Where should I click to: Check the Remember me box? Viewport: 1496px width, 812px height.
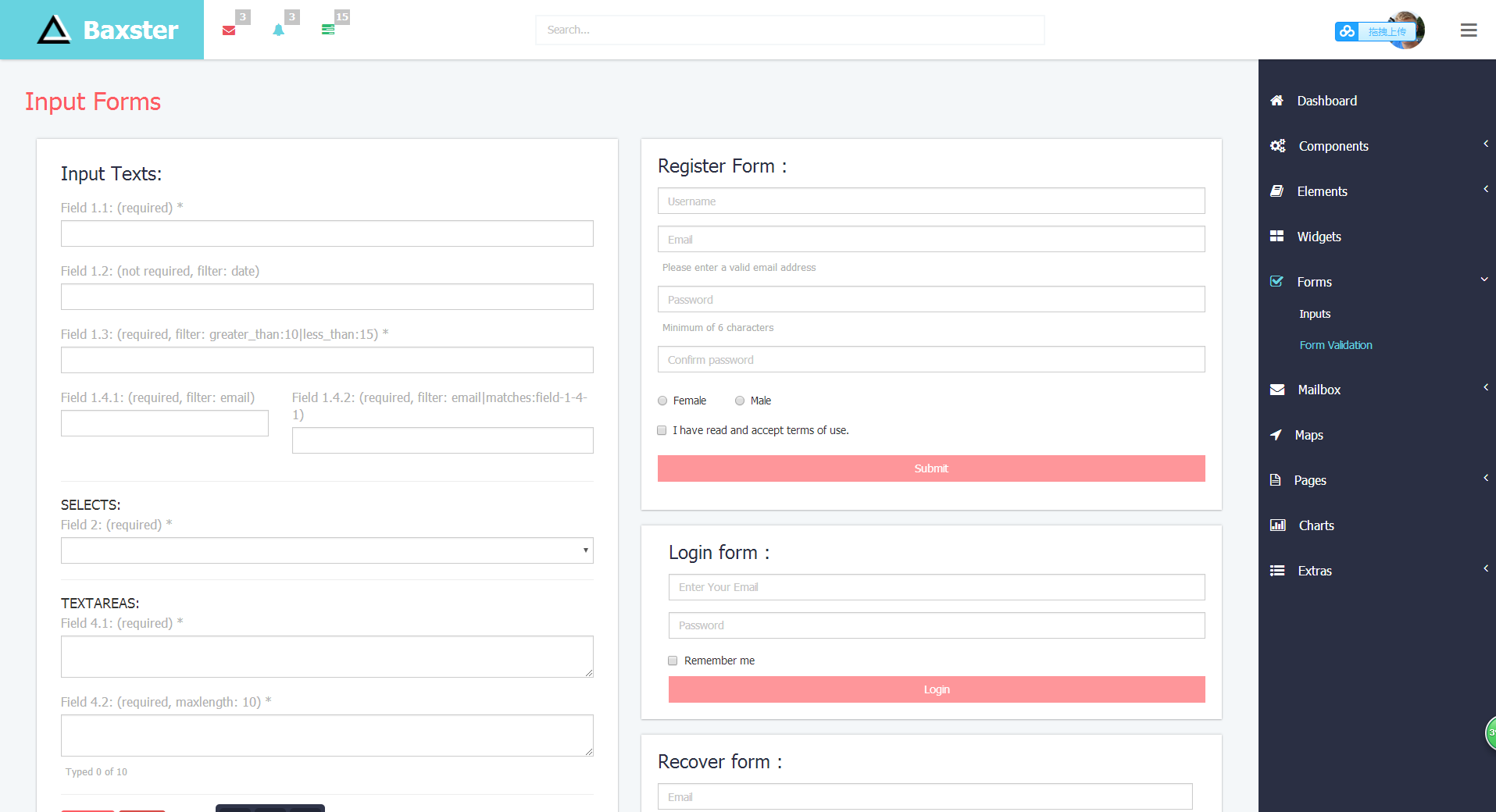point(673,661)
